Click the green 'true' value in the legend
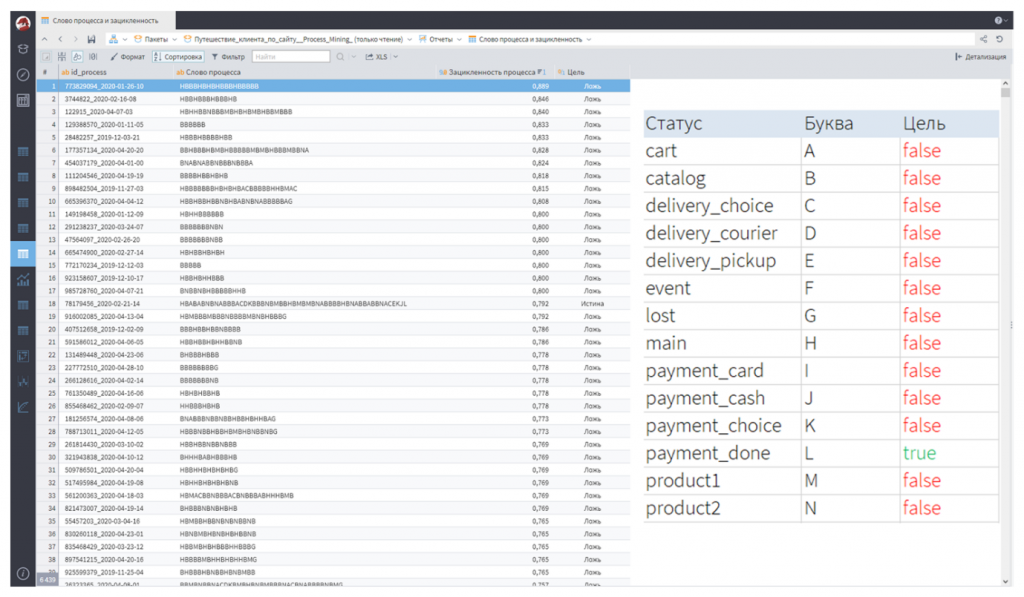Image resolution: width=1024 pixels, height=597 pixels. (x=919, y=453)
